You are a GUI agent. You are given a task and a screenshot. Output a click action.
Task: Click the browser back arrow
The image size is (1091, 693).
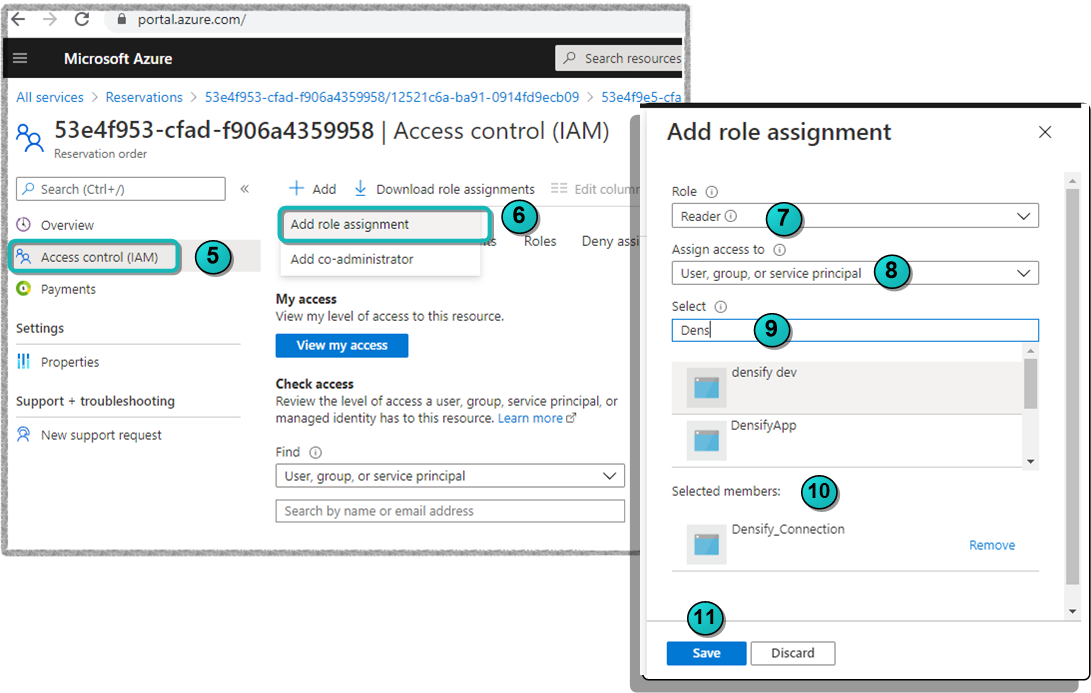(19, 19)
